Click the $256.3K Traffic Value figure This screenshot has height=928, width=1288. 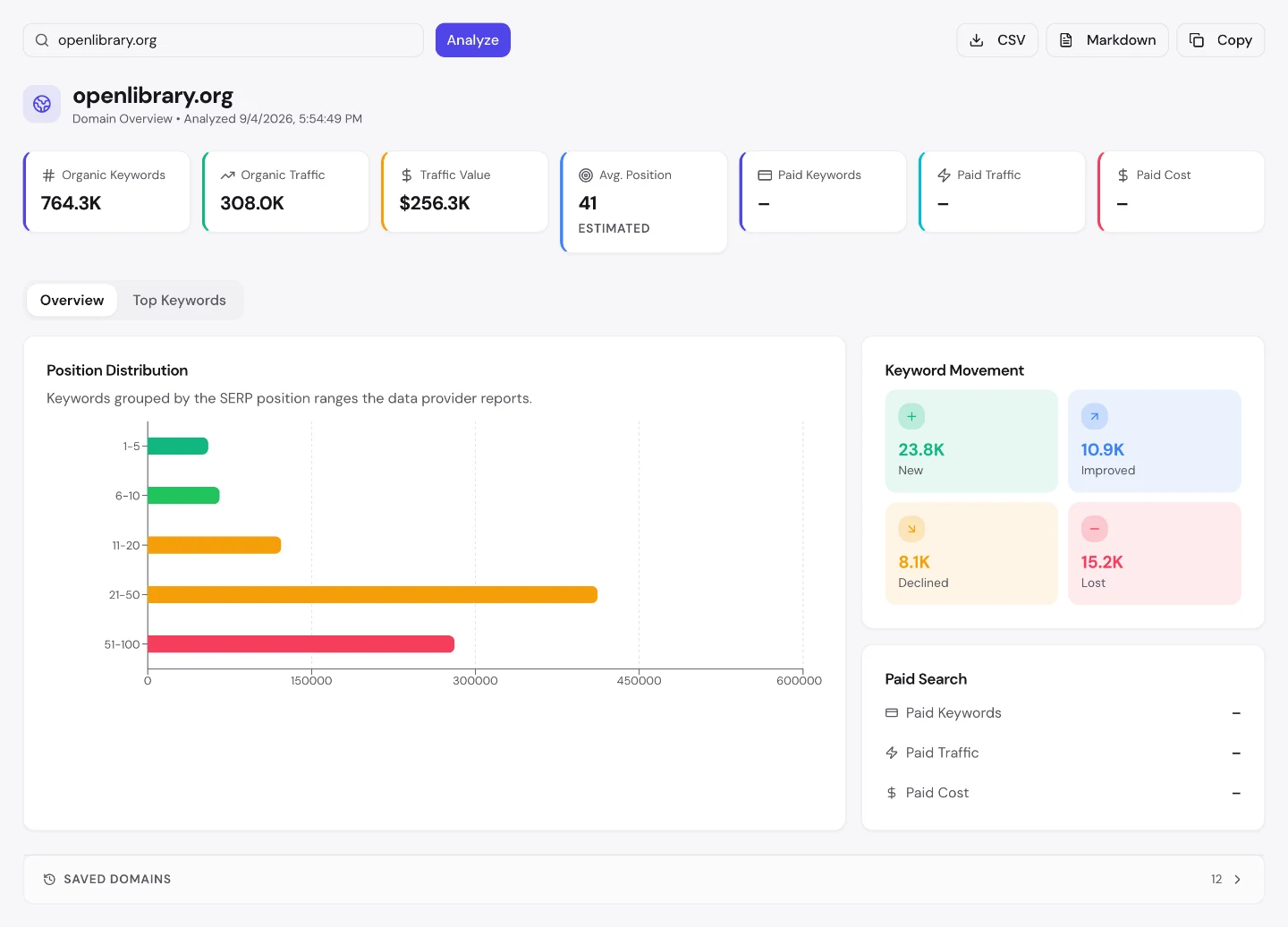[x=435, y=203]
